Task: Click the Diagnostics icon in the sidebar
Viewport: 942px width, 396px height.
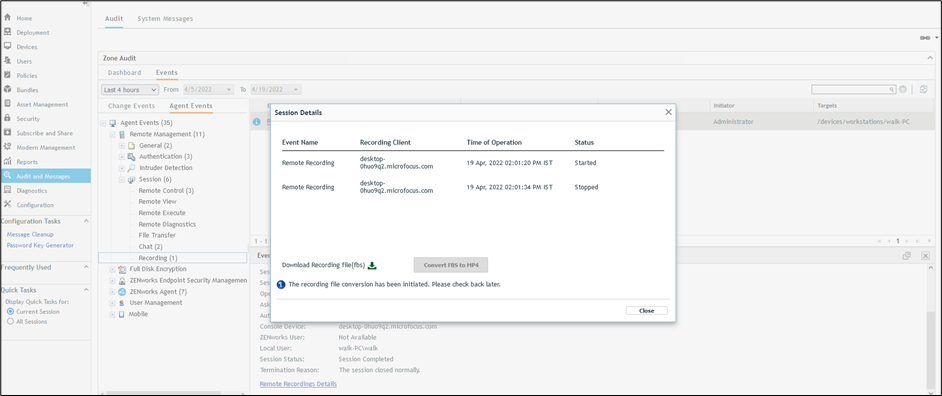Action: pyautogui.click(x=7, y=190)
